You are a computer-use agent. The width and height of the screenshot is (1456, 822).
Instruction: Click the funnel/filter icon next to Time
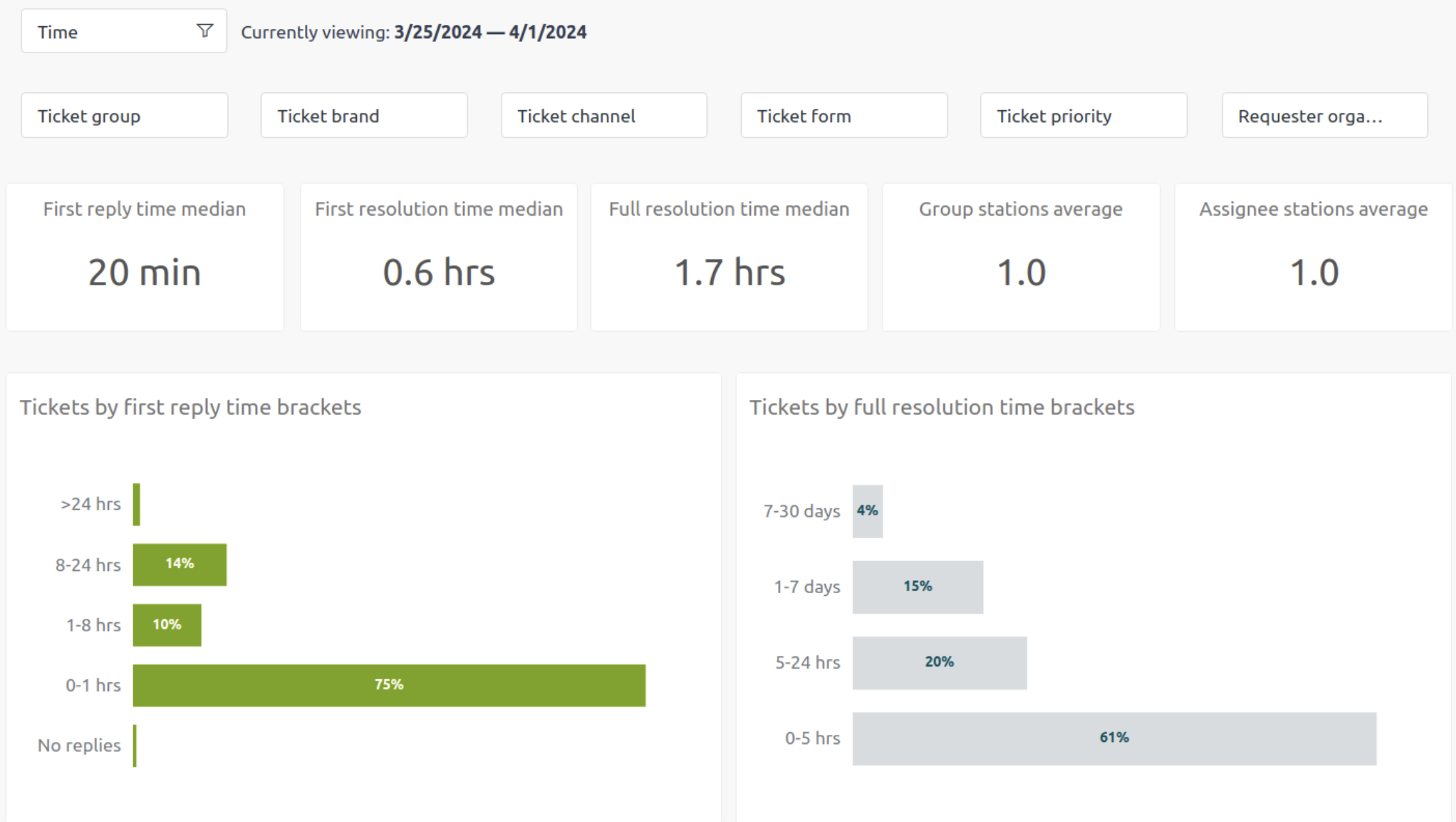[204, 31]
